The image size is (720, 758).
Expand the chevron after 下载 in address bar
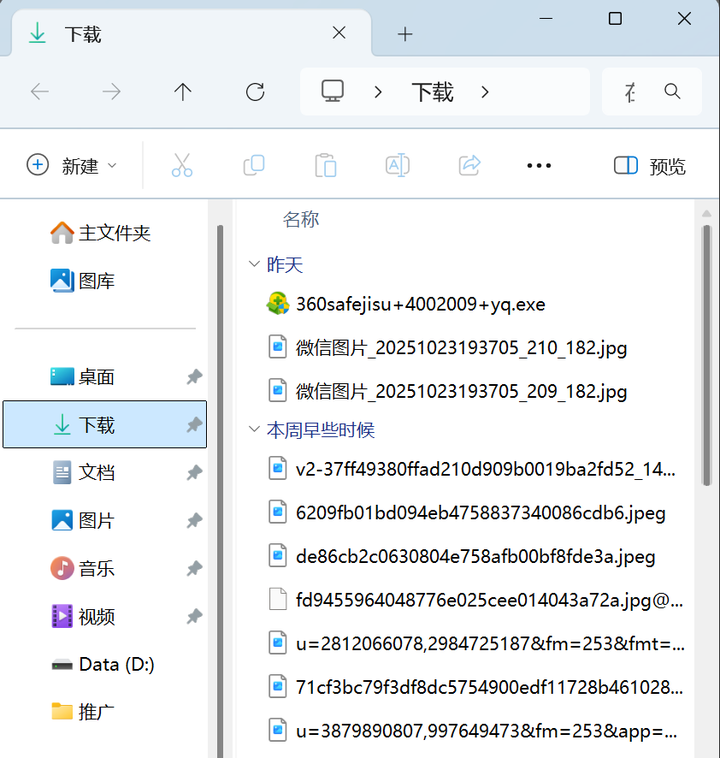[x=485, y=92]
